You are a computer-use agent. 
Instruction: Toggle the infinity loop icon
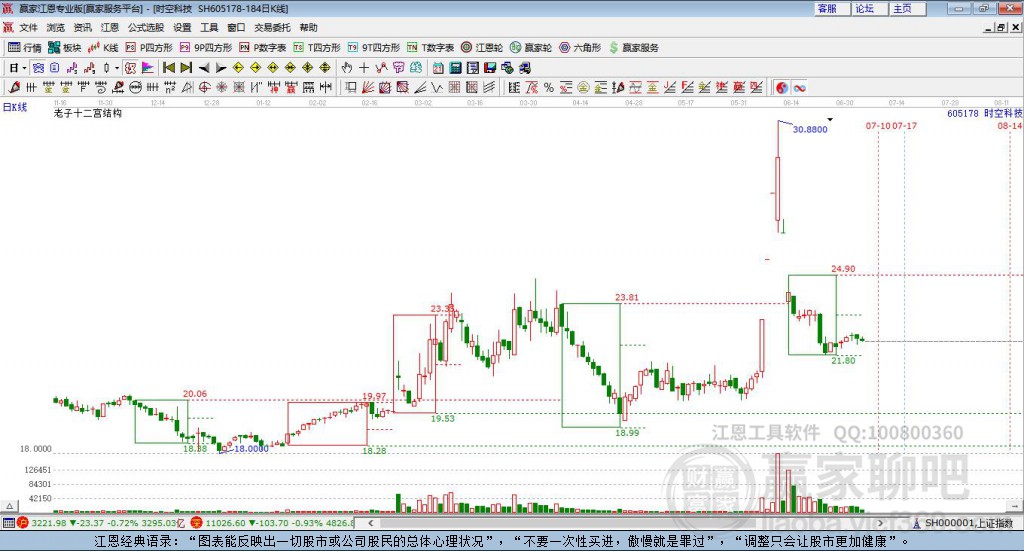tap(799, 87)
